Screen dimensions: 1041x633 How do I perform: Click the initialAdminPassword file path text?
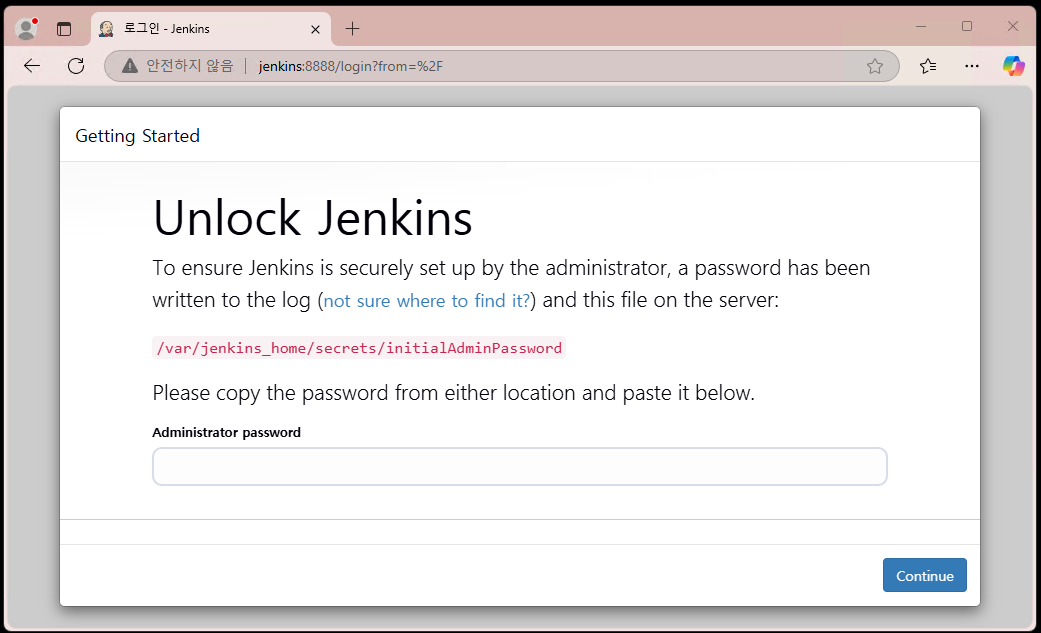click(359, 348)
